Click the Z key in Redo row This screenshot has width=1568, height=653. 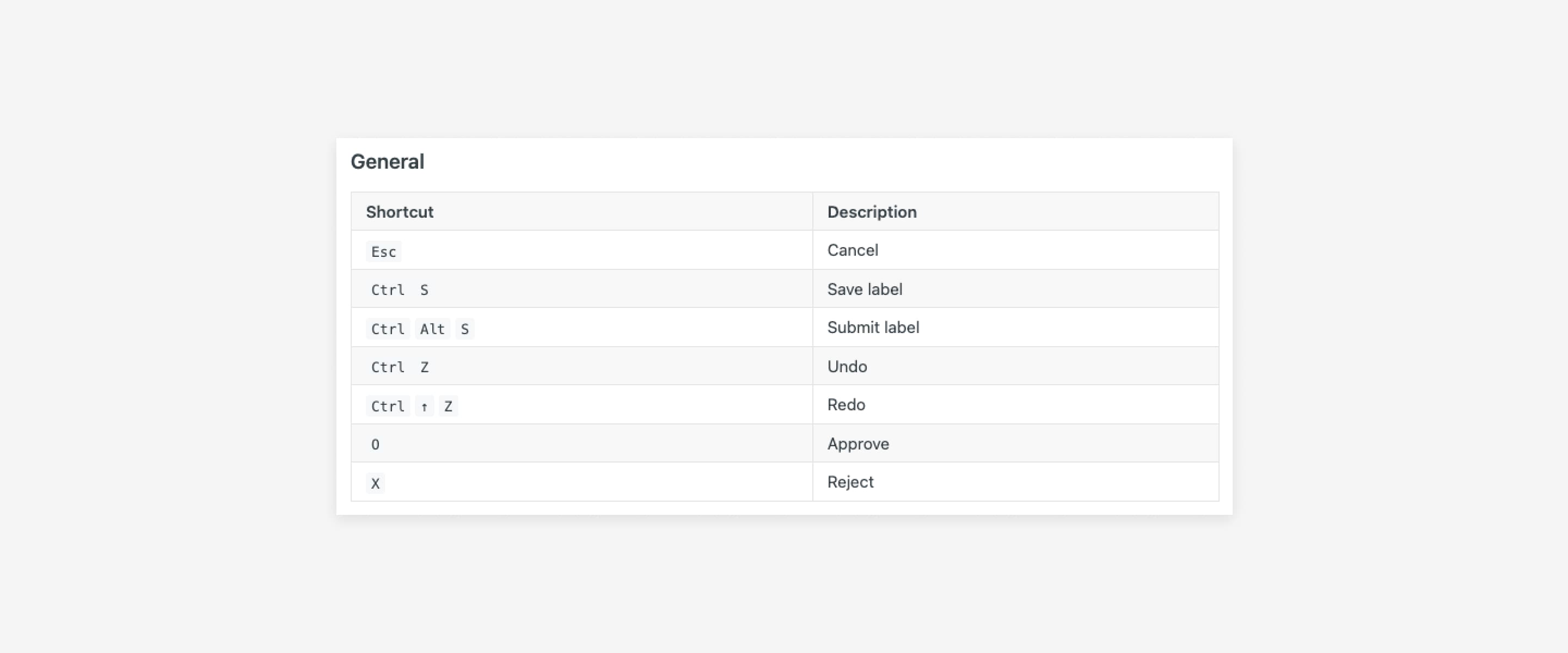(x=448, y=406)
